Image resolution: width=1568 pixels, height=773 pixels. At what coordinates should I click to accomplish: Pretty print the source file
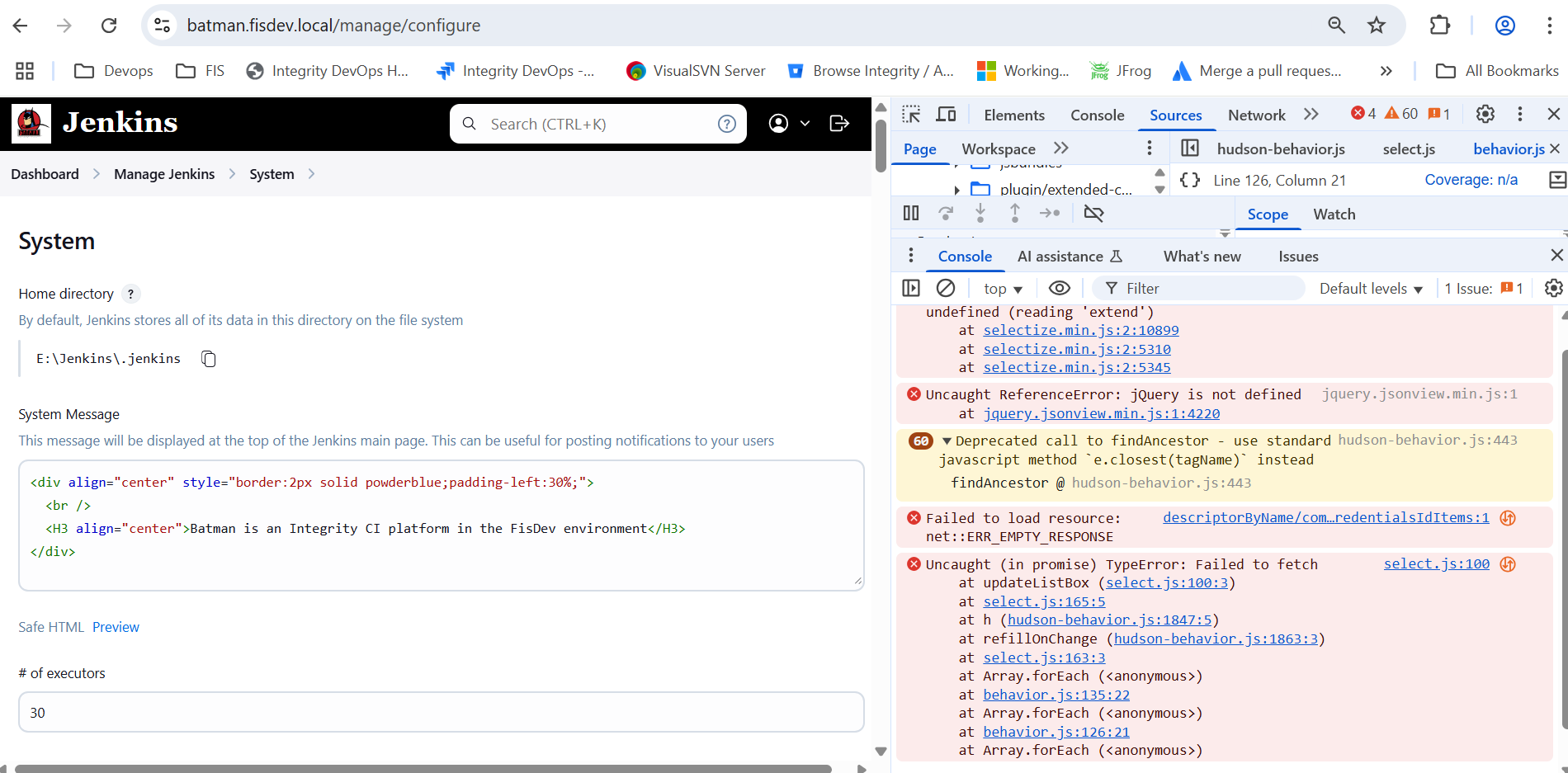(x=1190, y=180)
